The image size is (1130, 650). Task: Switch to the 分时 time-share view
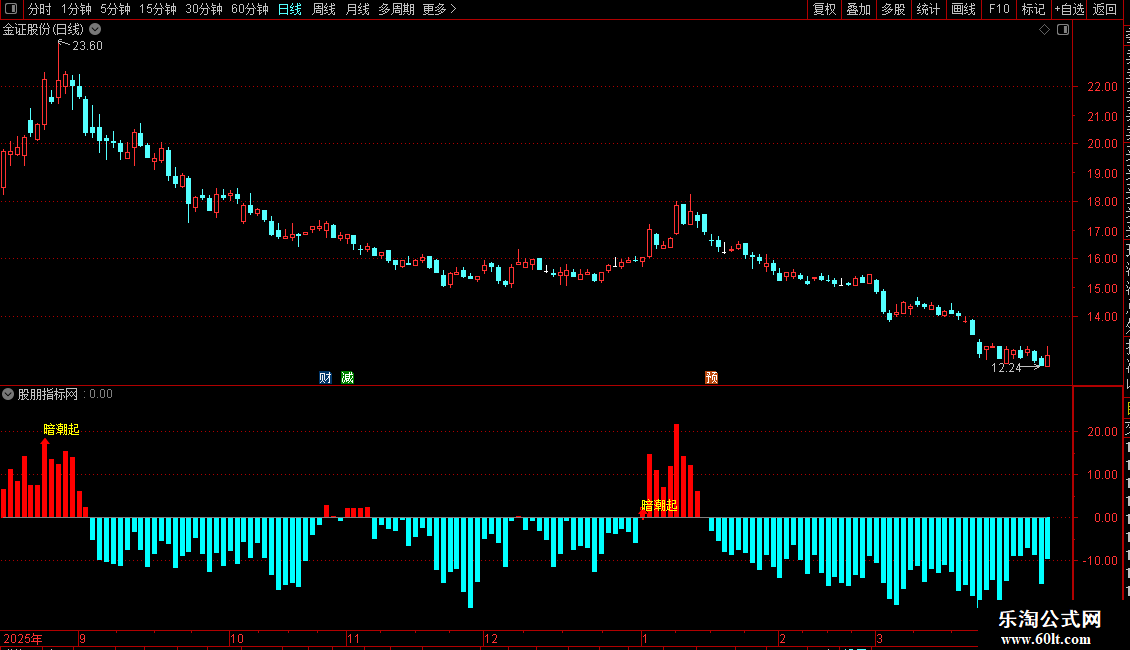40,9
